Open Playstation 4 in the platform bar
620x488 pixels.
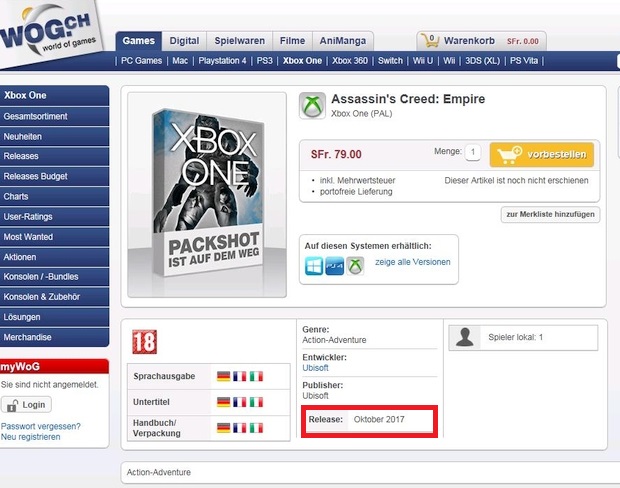222,61
